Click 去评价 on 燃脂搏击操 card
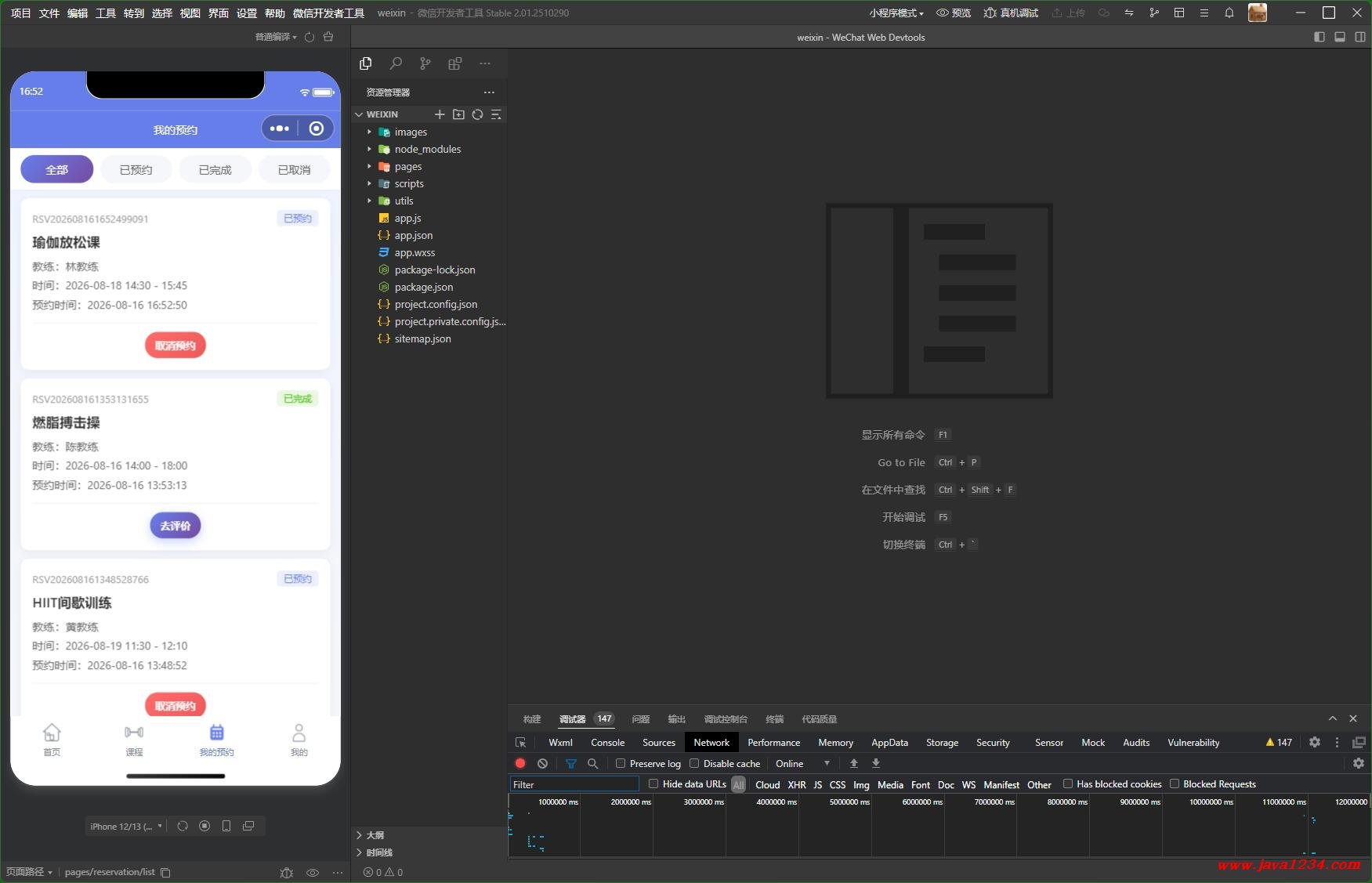This screenshot has height=883, width=1372. tap(176, 526)
